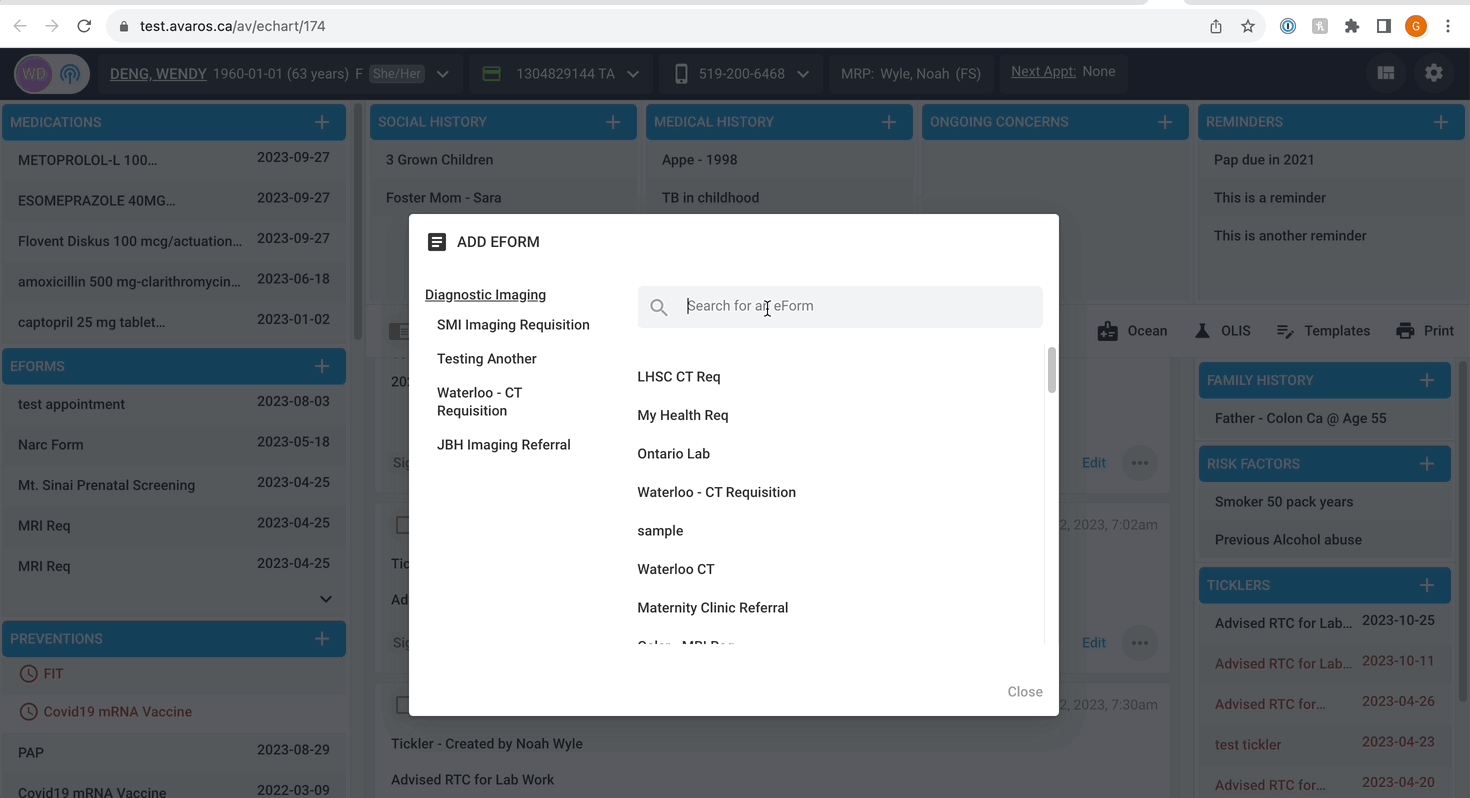The height and width of the screenshot is (798, 1470).
Task: Expand the phone number dropdown
Action: click(803, 74)
